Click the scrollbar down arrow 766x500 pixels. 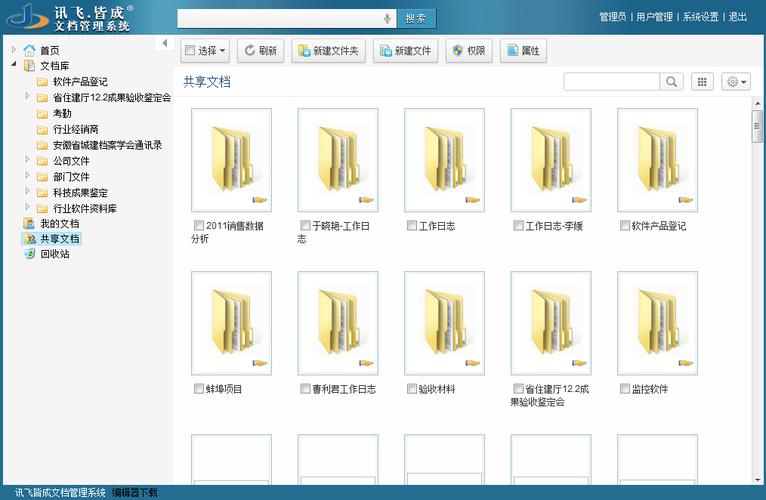(757, 480)
